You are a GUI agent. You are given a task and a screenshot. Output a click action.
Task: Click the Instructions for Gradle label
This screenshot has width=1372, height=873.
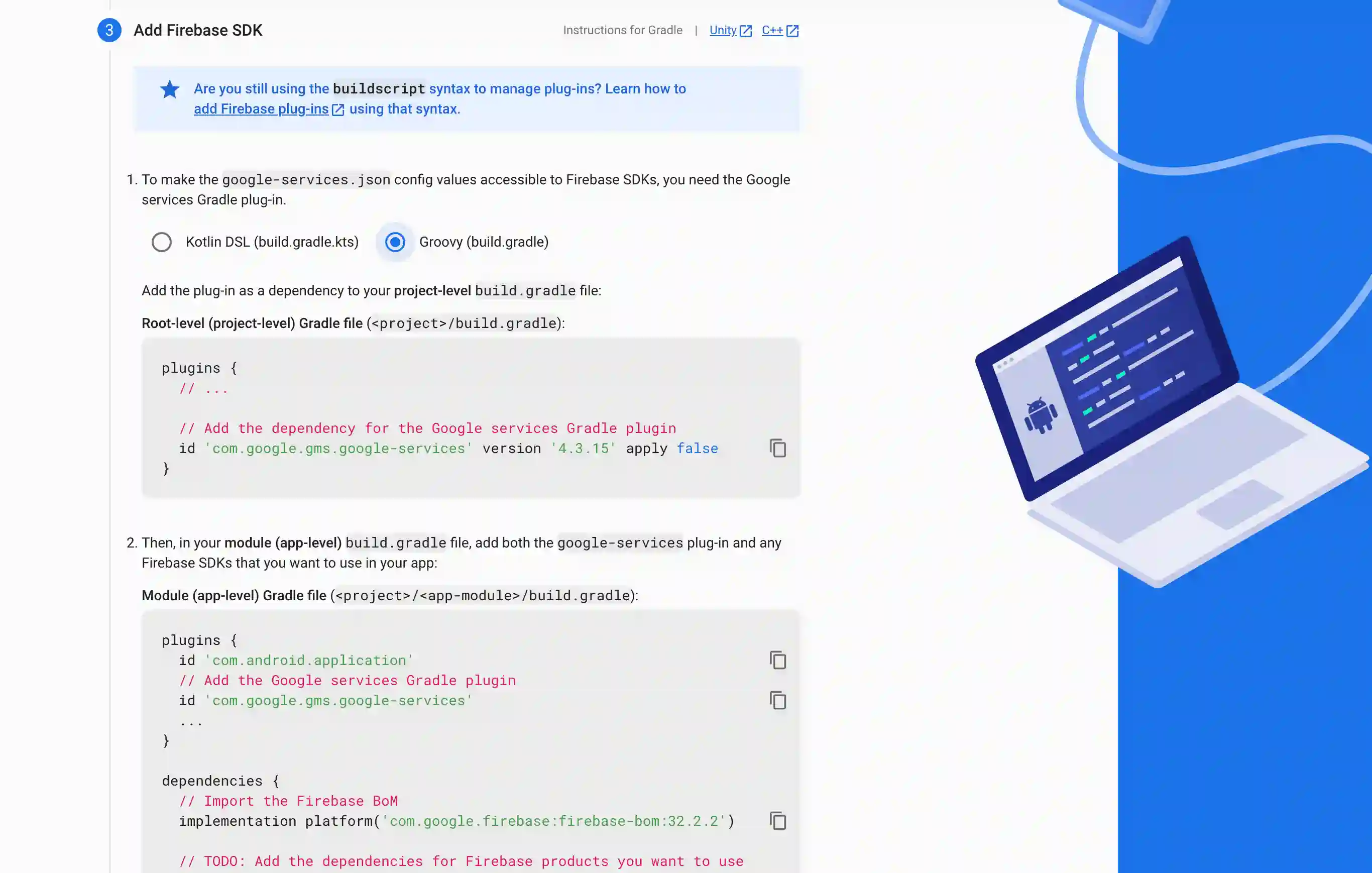click(622, 30)
